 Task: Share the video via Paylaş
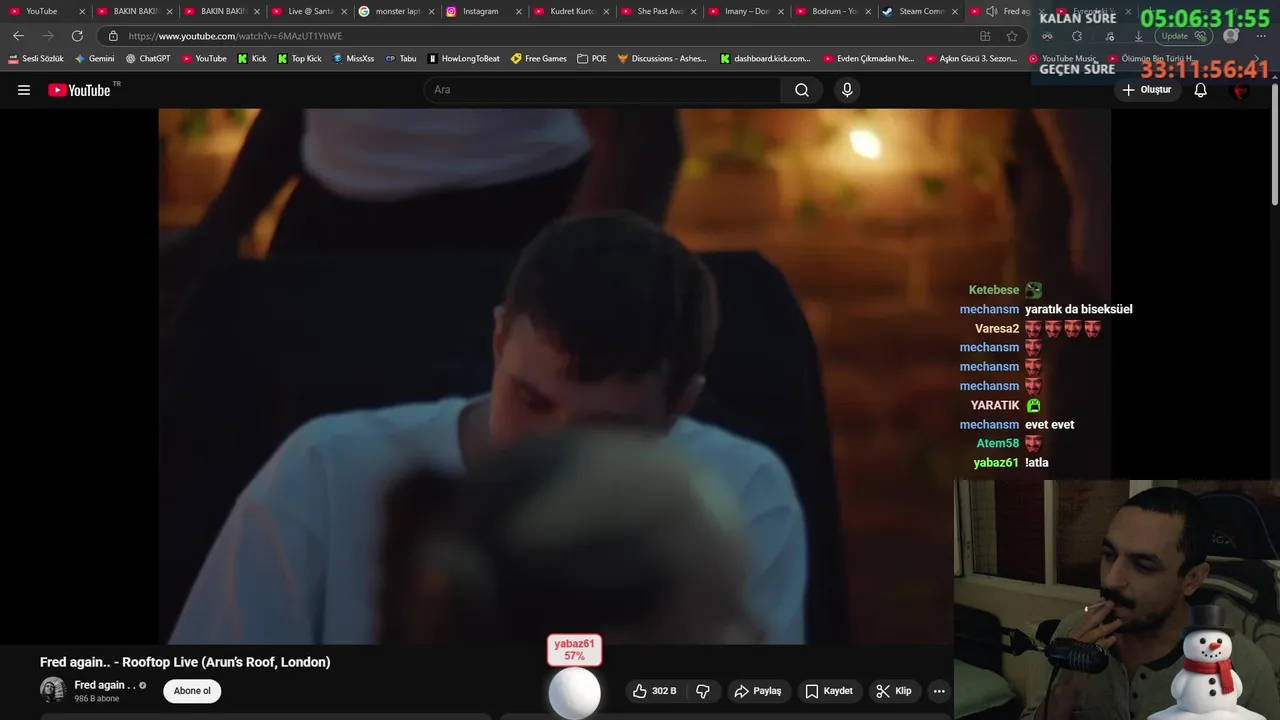tap(757, 691)
